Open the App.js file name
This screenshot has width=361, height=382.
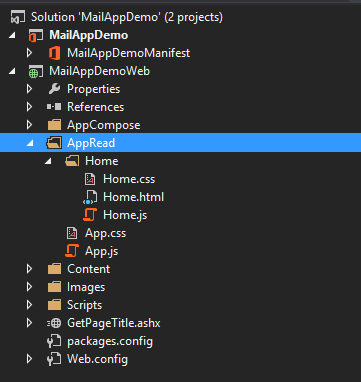tap(102, 251)
